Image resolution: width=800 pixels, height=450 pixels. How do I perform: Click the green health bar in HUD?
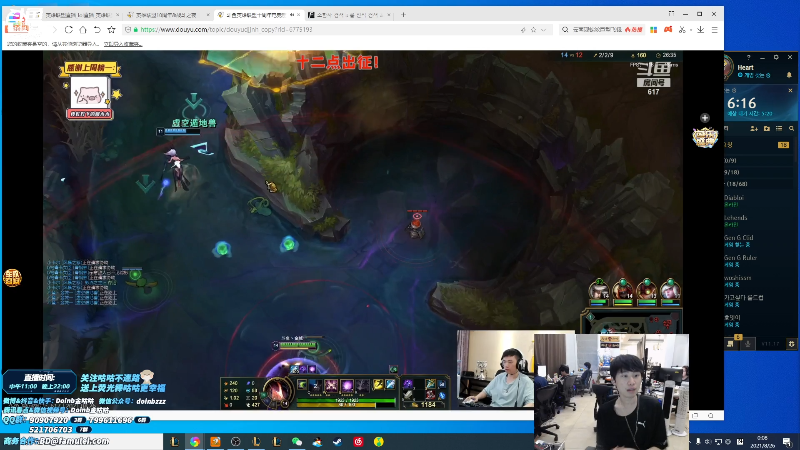346,401
